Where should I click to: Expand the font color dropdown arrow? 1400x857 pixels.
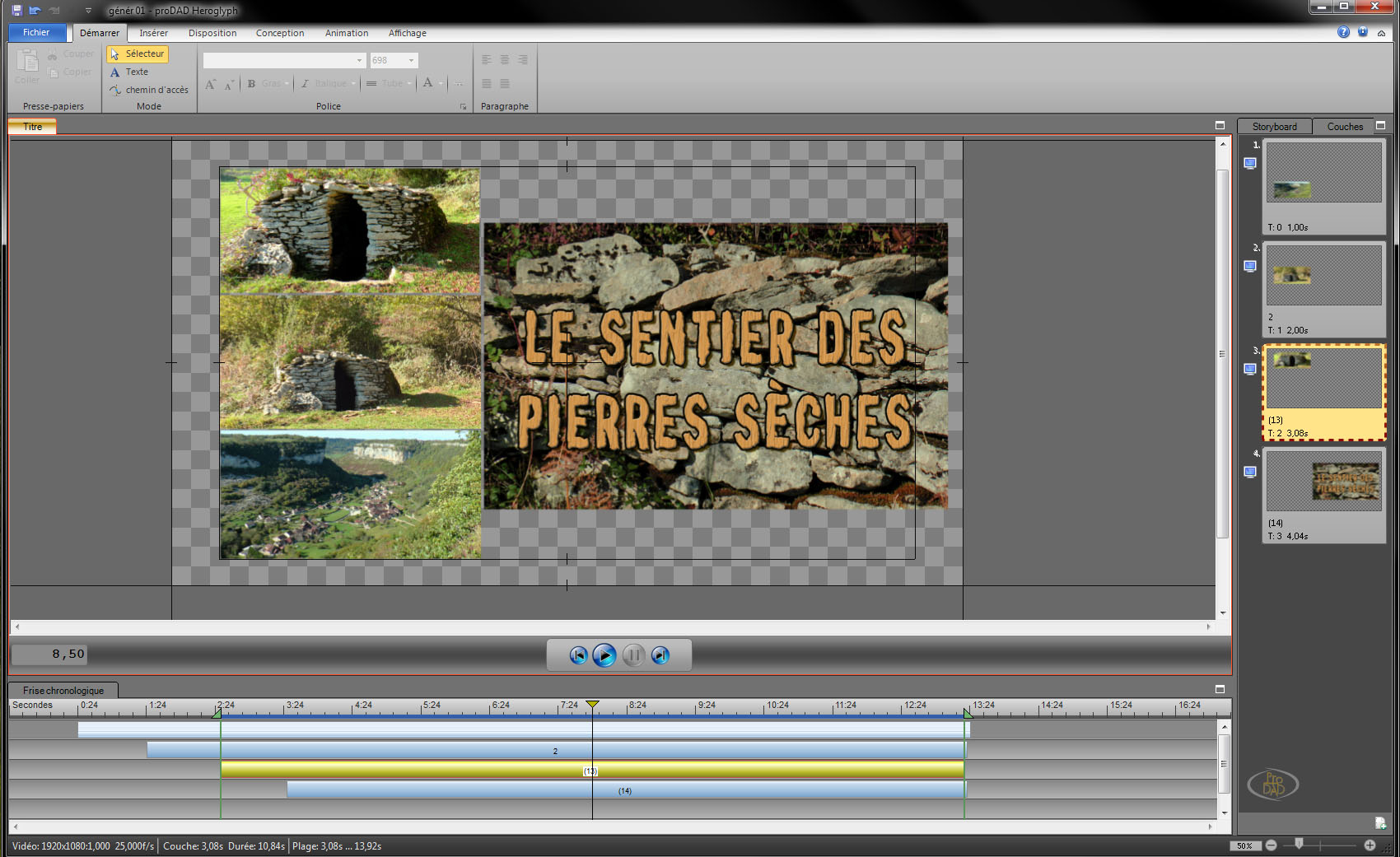[441, 83]
